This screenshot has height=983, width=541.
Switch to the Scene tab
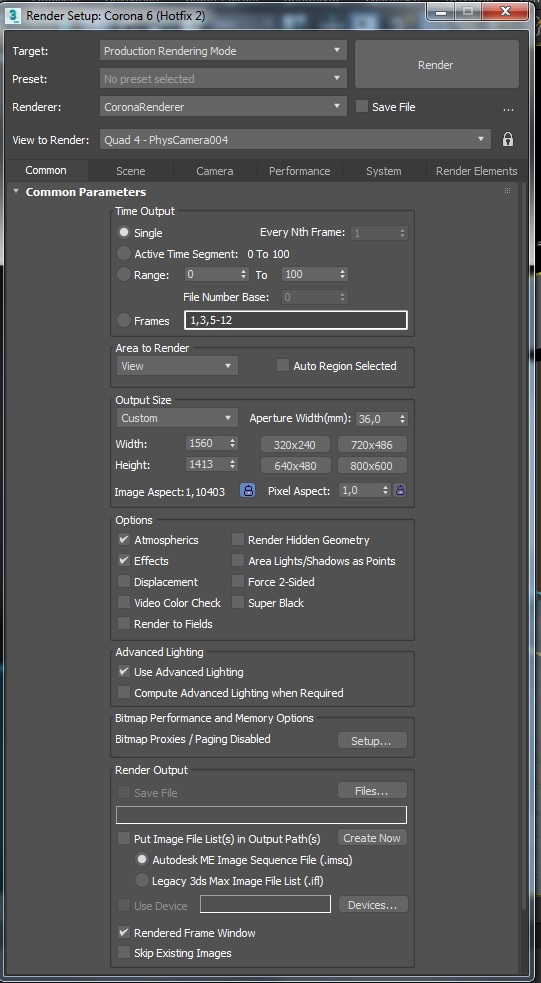tap(130, 171)
